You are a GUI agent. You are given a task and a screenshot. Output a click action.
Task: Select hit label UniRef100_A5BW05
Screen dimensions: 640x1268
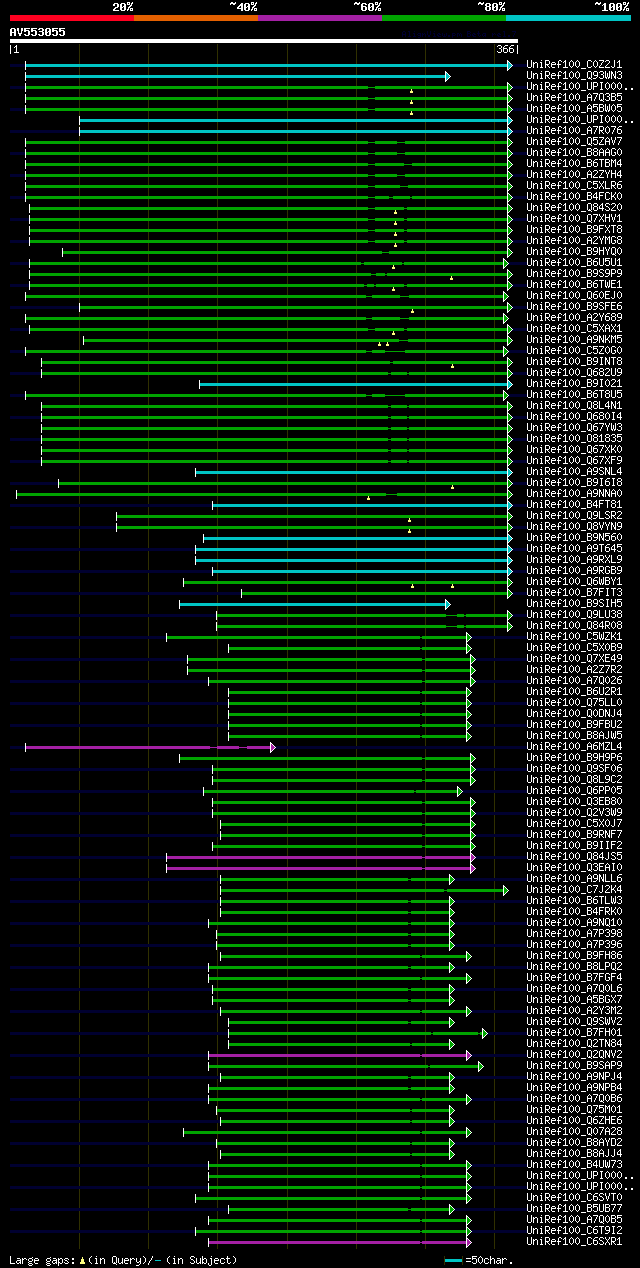pyautogui.click(x=574, y=109)
